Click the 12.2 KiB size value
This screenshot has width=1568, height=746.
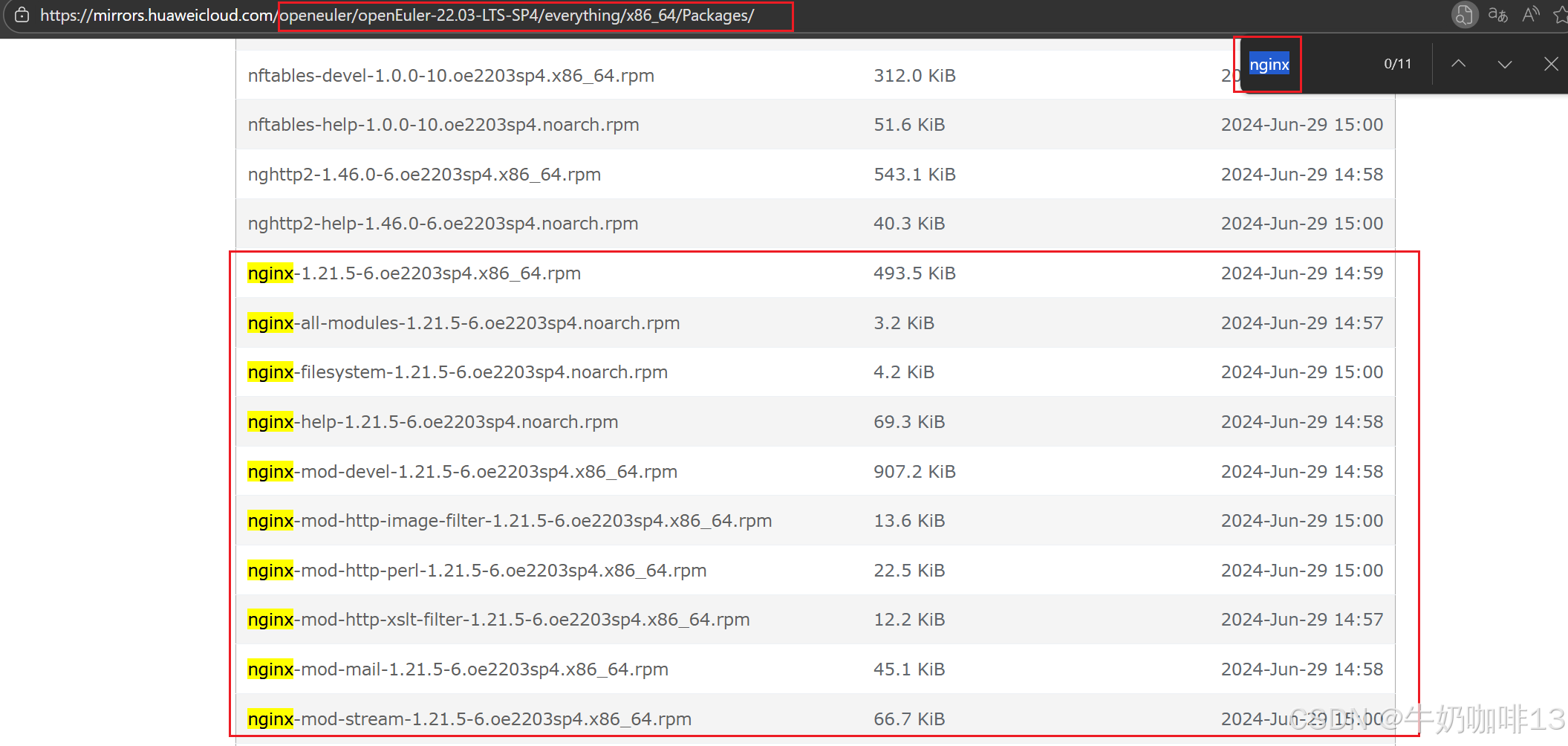(909, 620)
